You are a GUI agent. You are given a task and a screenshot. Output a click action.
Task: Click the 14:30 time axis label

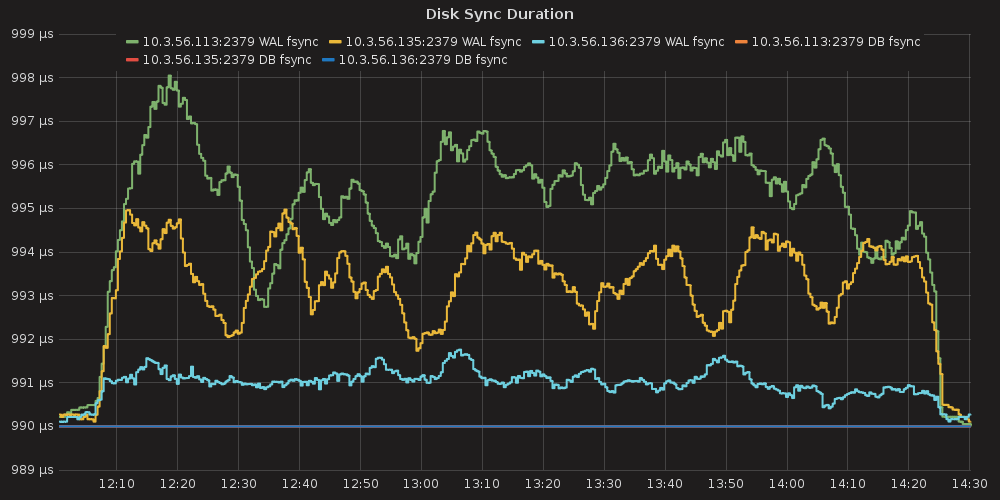[969, 485]
